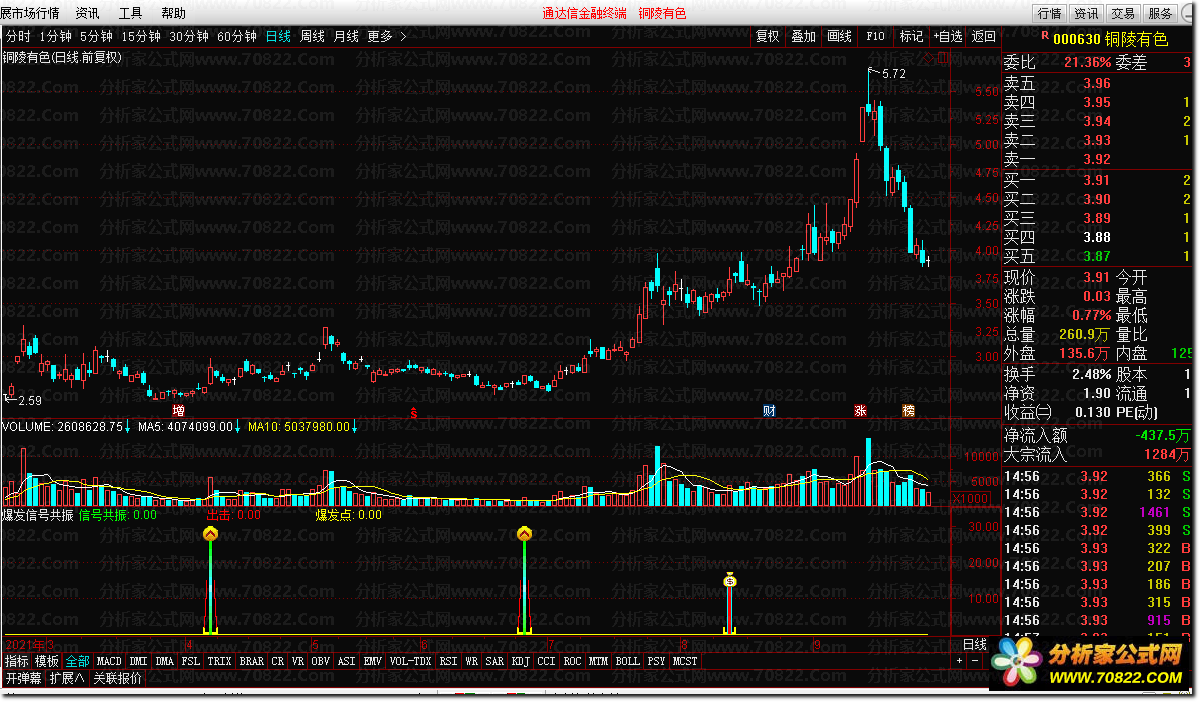The width and height of the screenshot is (1201, 702).
Task: Click the 榜 marker below the chart
Action: (x=908, y=410)
